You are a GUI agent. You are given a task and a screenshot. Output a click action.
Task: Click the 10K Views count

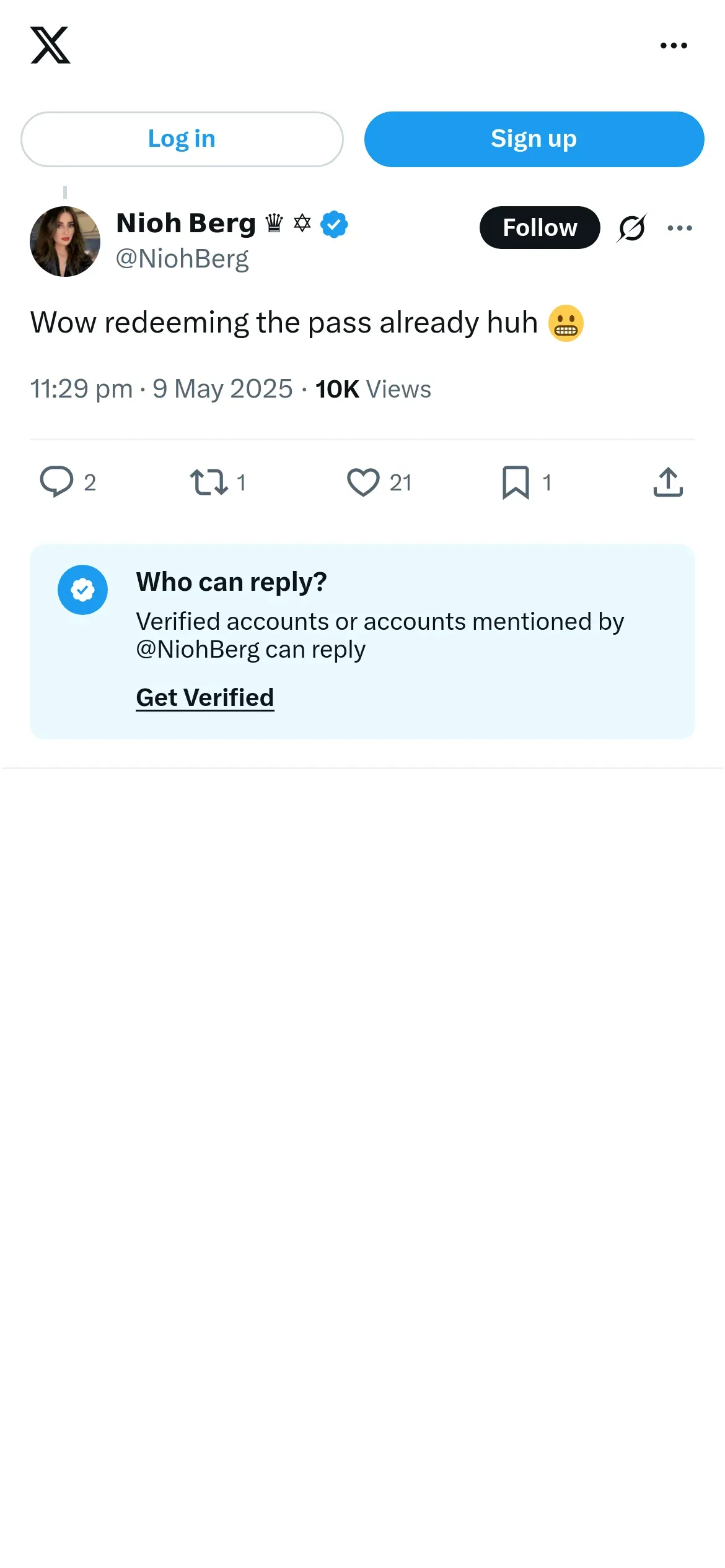pos(373,390)
